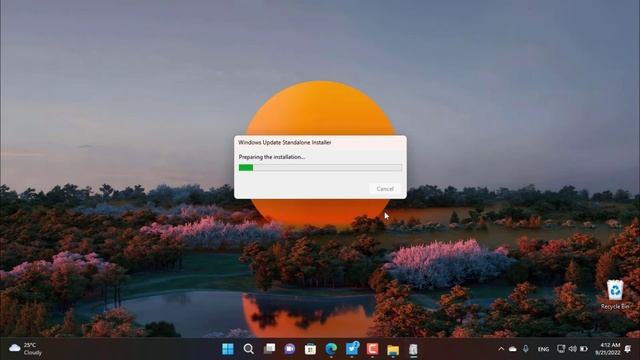Launch the Chat (Teams) taskbar app
The width and height of the screenshot is (640, 360).
coord(290,349)
